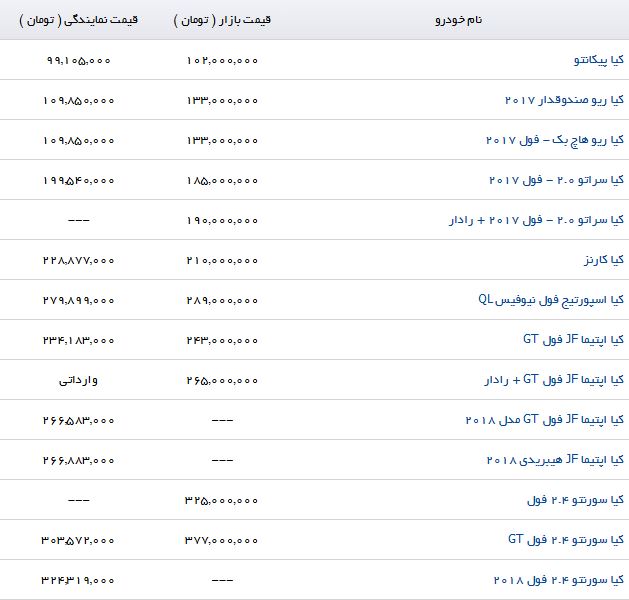Select market price ۲۴۳,۰۰۰,۰۰۰
The height and width of the screenshot is (600, 629).
click(222, 341)
